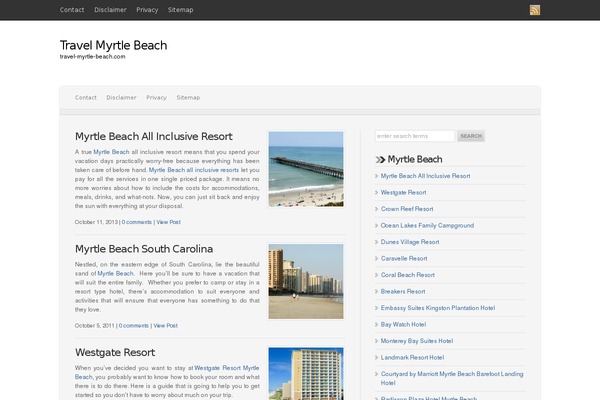Open sidebar link Bay Watch Hotel
This screenshot has width=600, height=400.
[403, 324]
